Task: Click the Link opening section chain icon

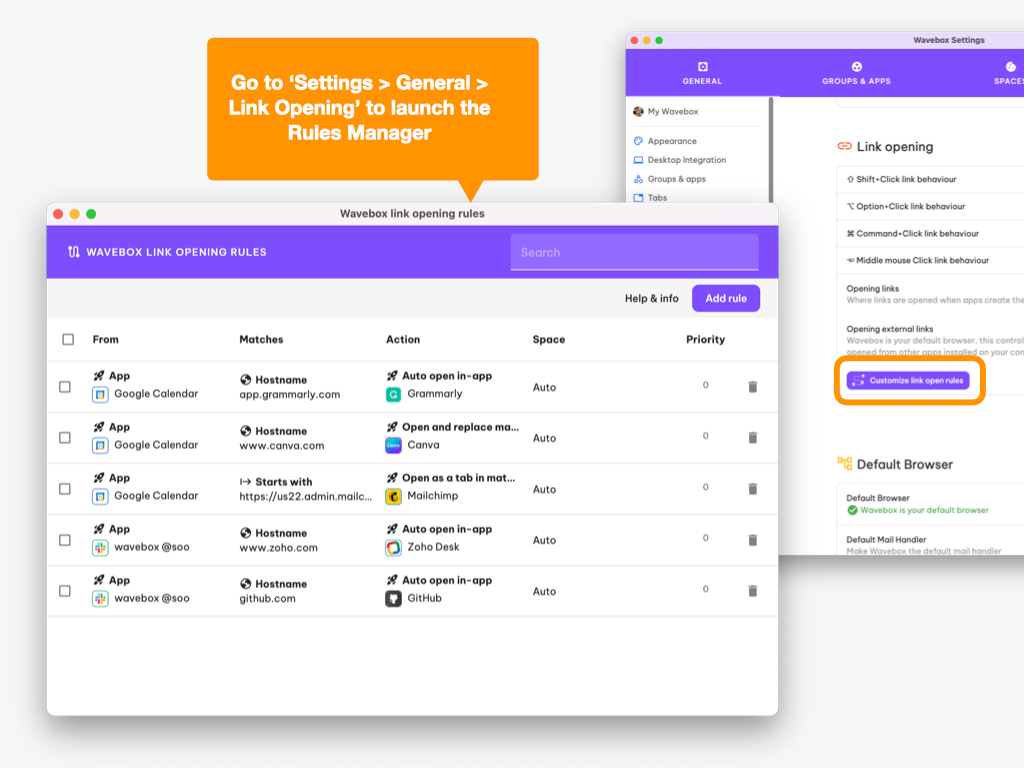Action: point(844,146)
